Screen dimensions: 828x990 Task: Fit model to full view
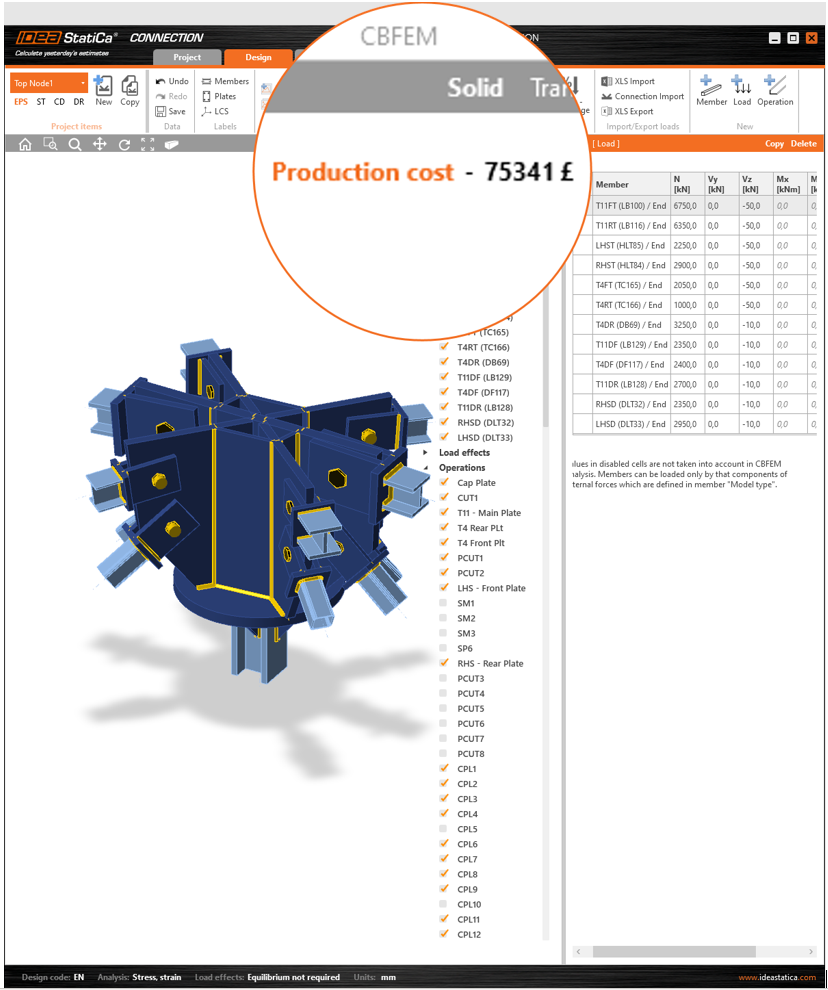(148, 145)
